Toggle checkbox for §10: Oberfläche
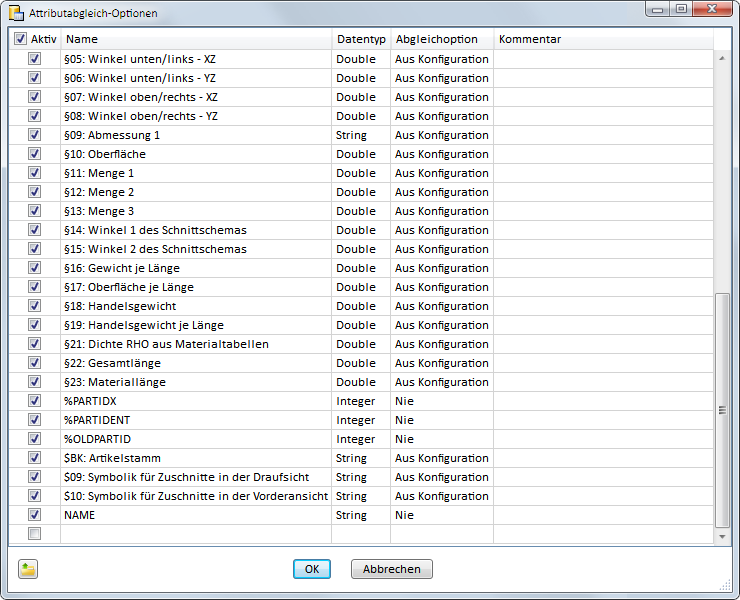This screenshot has height=600, width=740. tap(34, 154)
